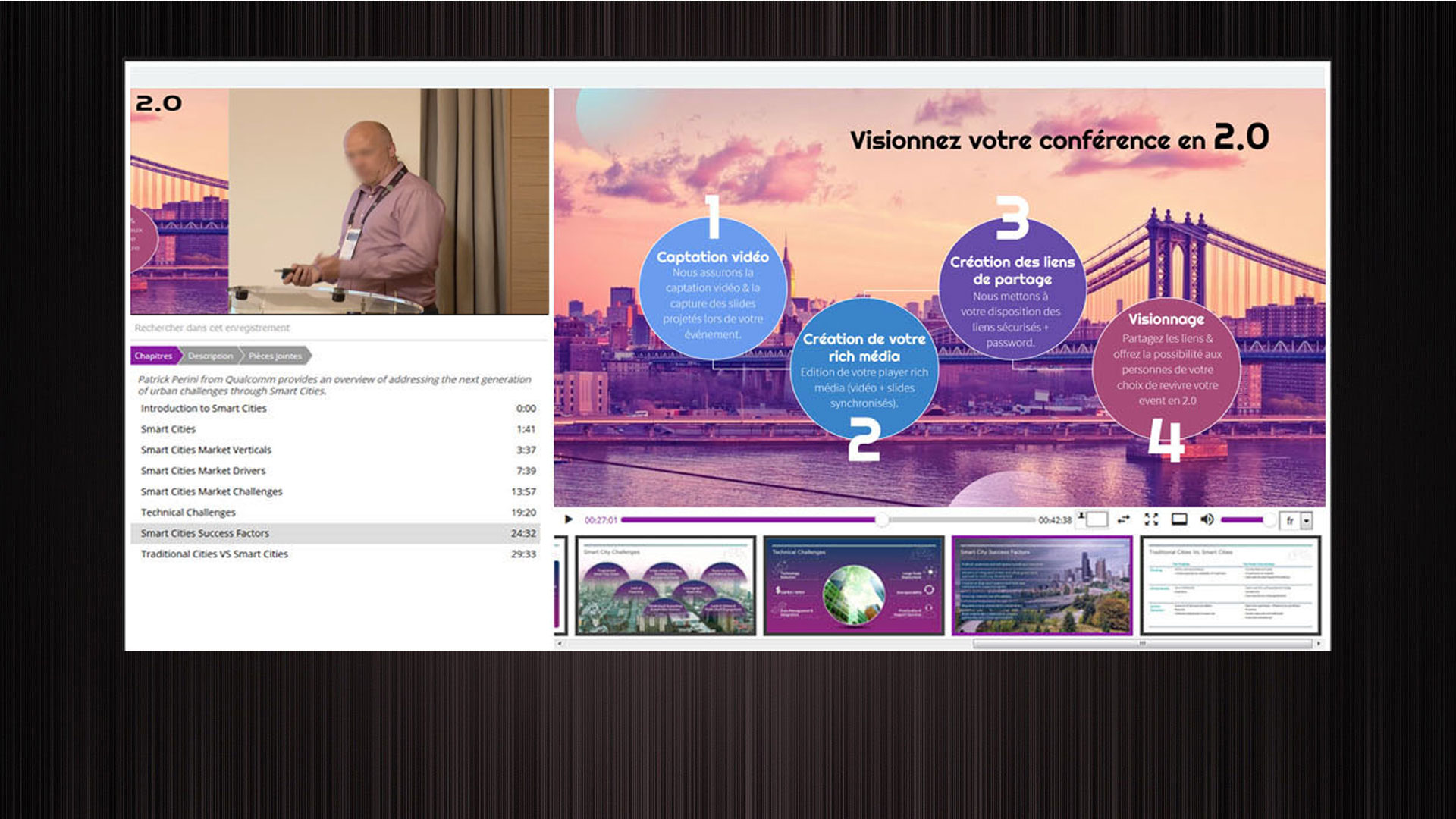
Task: Open the Chapitres panel icon labeled Chapitres
Action: click(155, 356)
